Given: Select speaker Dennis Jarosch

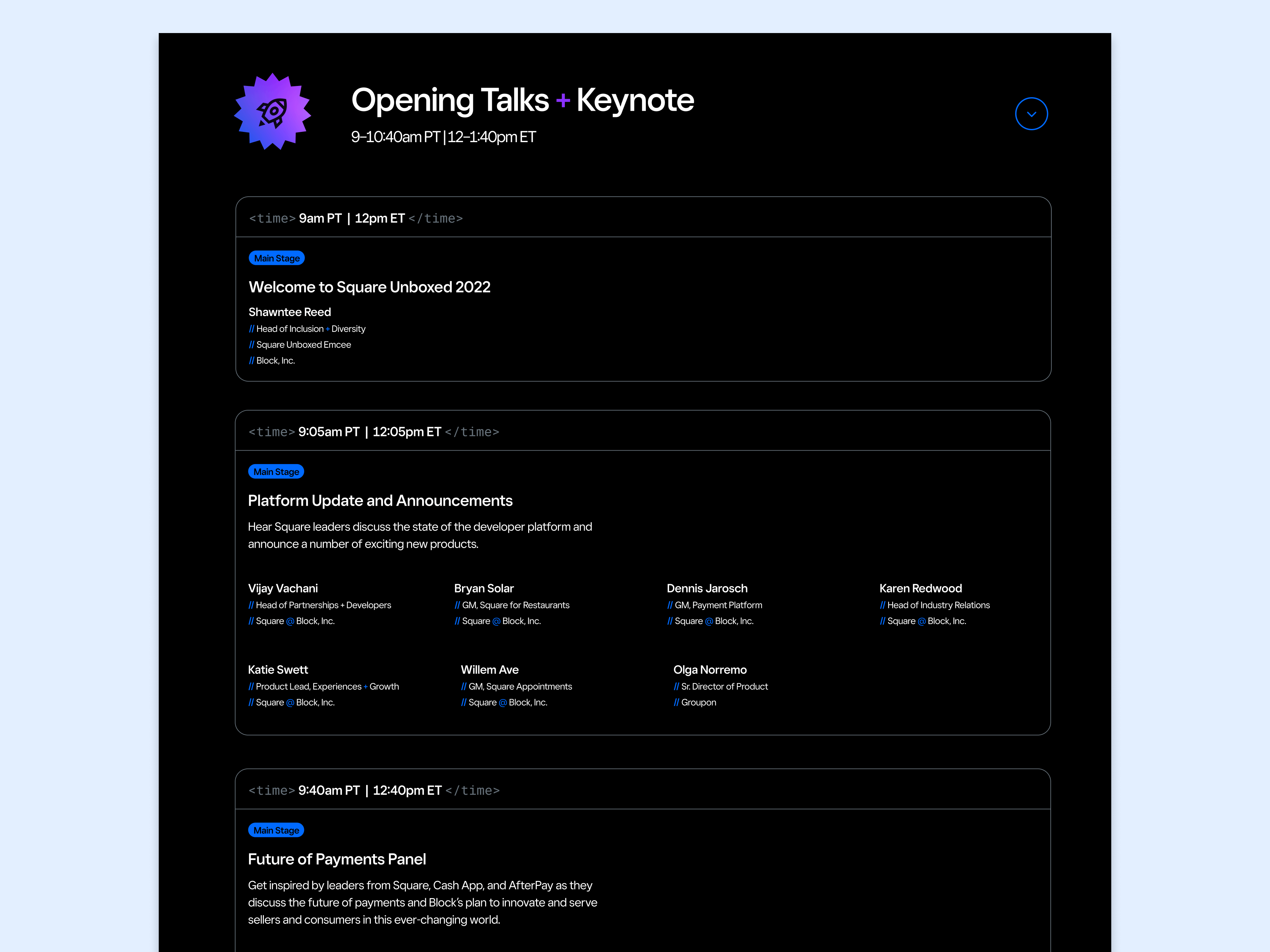Looking at the screenshot, I should (x=707, y=588).
